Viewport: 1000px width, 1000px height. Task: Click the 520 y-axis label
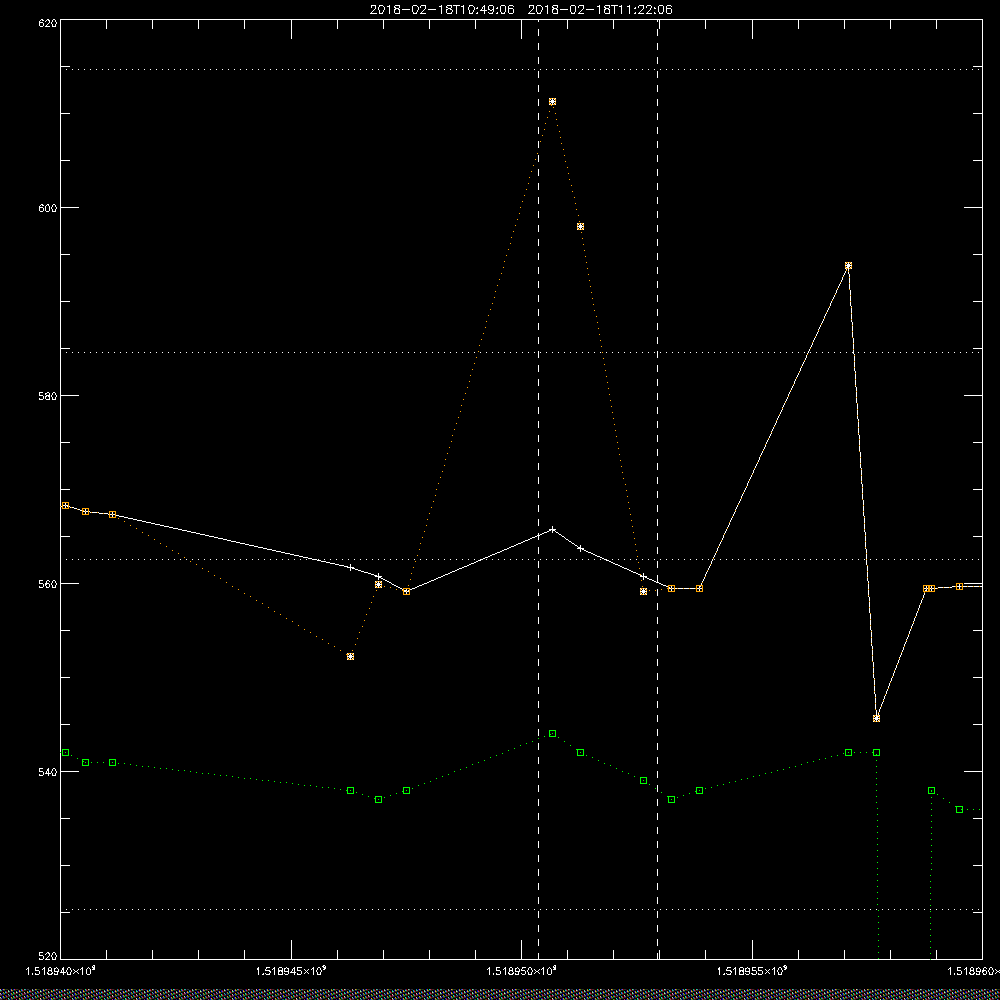pos(48,956)
